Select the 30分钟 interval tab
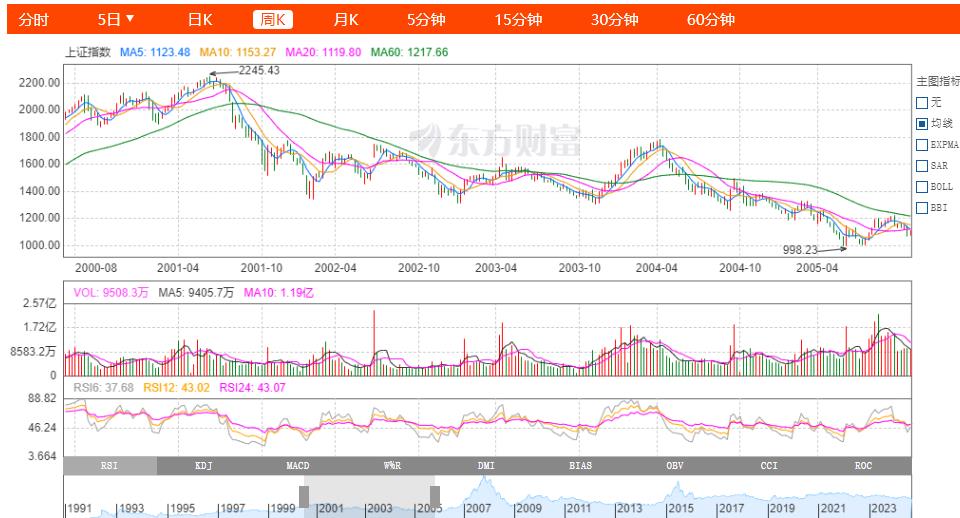Screen dimensions: 960x518 click(x=615, y=20)
